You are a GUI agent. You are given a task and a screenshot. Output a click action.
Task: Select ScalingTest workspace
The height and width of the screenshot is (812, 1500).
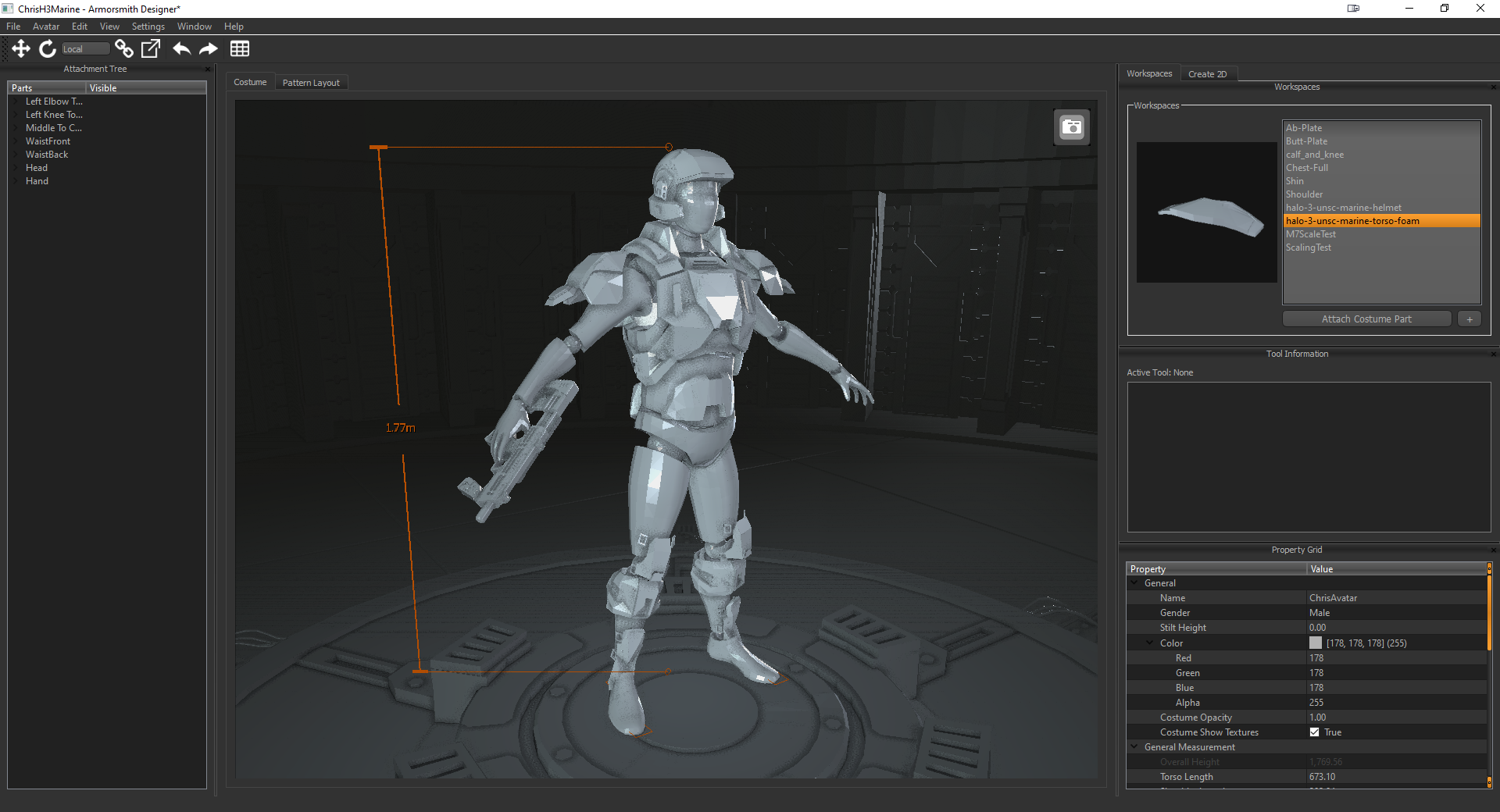1382,248
